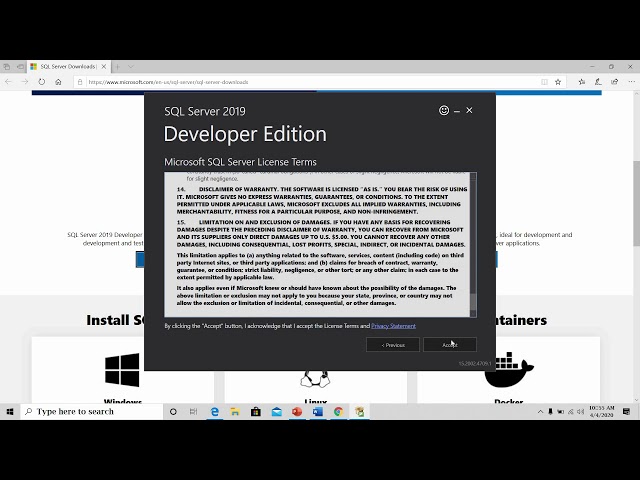
Task: Go to the browser home page
Action: point(58,82)
